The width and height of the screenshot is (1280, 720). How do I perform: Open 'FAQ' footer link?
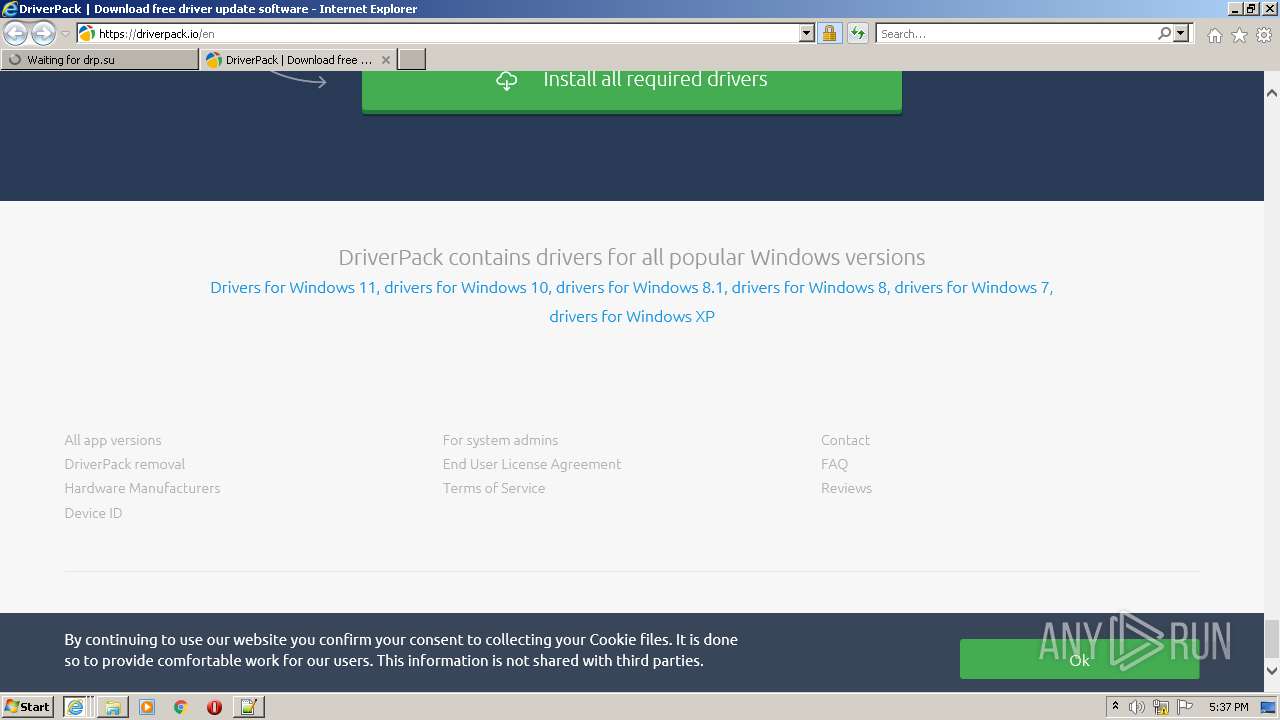click(834, 464)
